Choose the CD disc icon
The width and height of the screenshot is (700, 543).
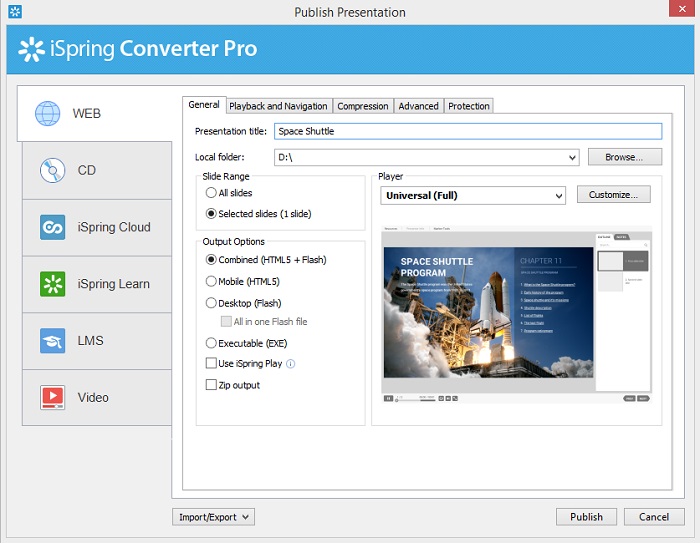(x=52, y=171)
